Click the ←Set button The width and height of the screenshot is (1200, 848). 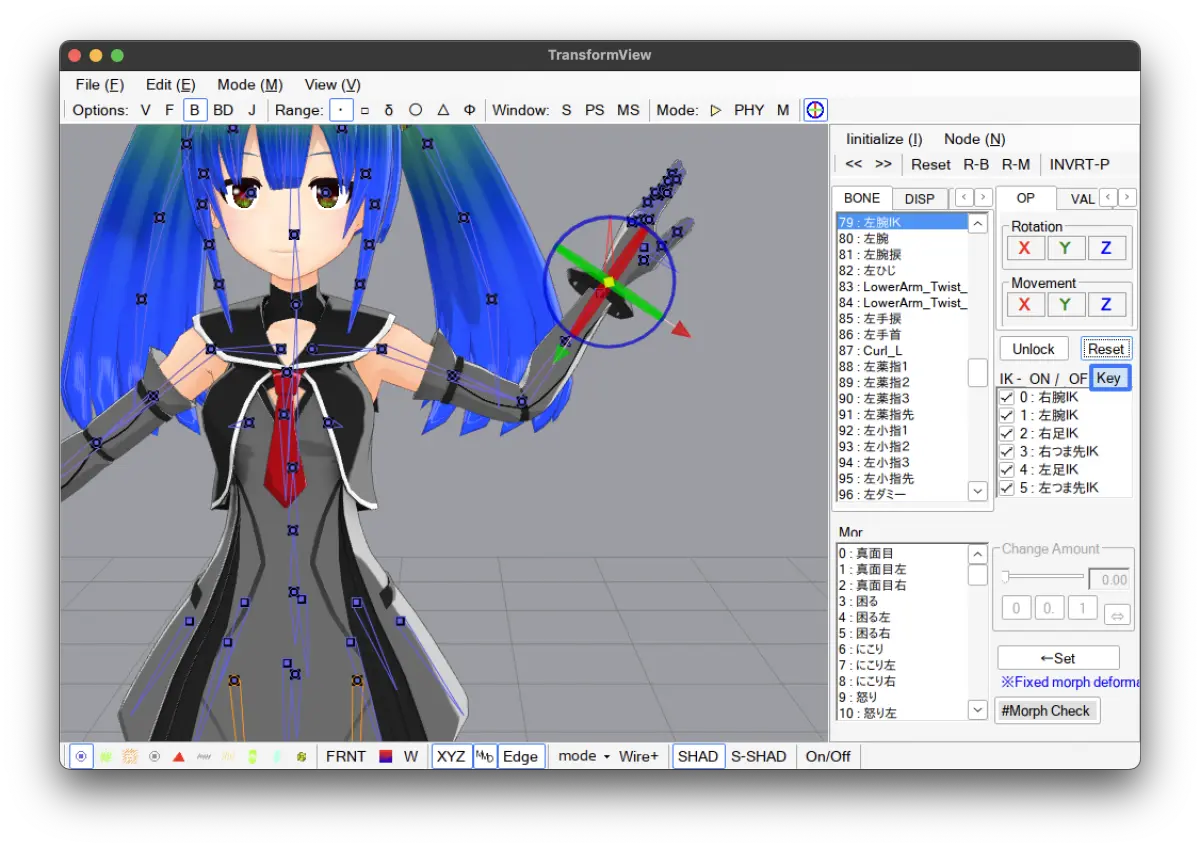(1058, 658)
